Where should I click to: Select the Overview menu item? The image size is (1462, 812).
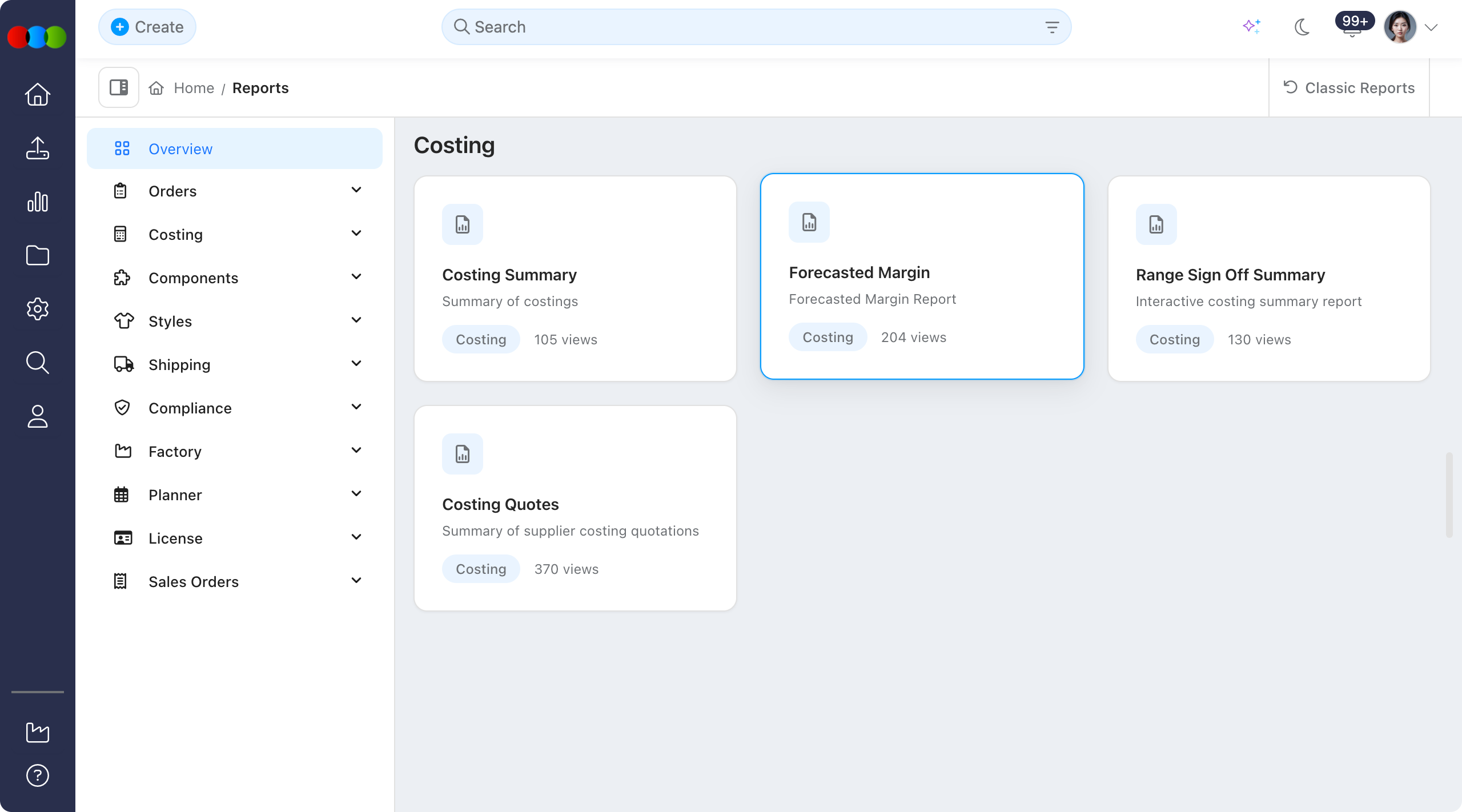[235, 148]
